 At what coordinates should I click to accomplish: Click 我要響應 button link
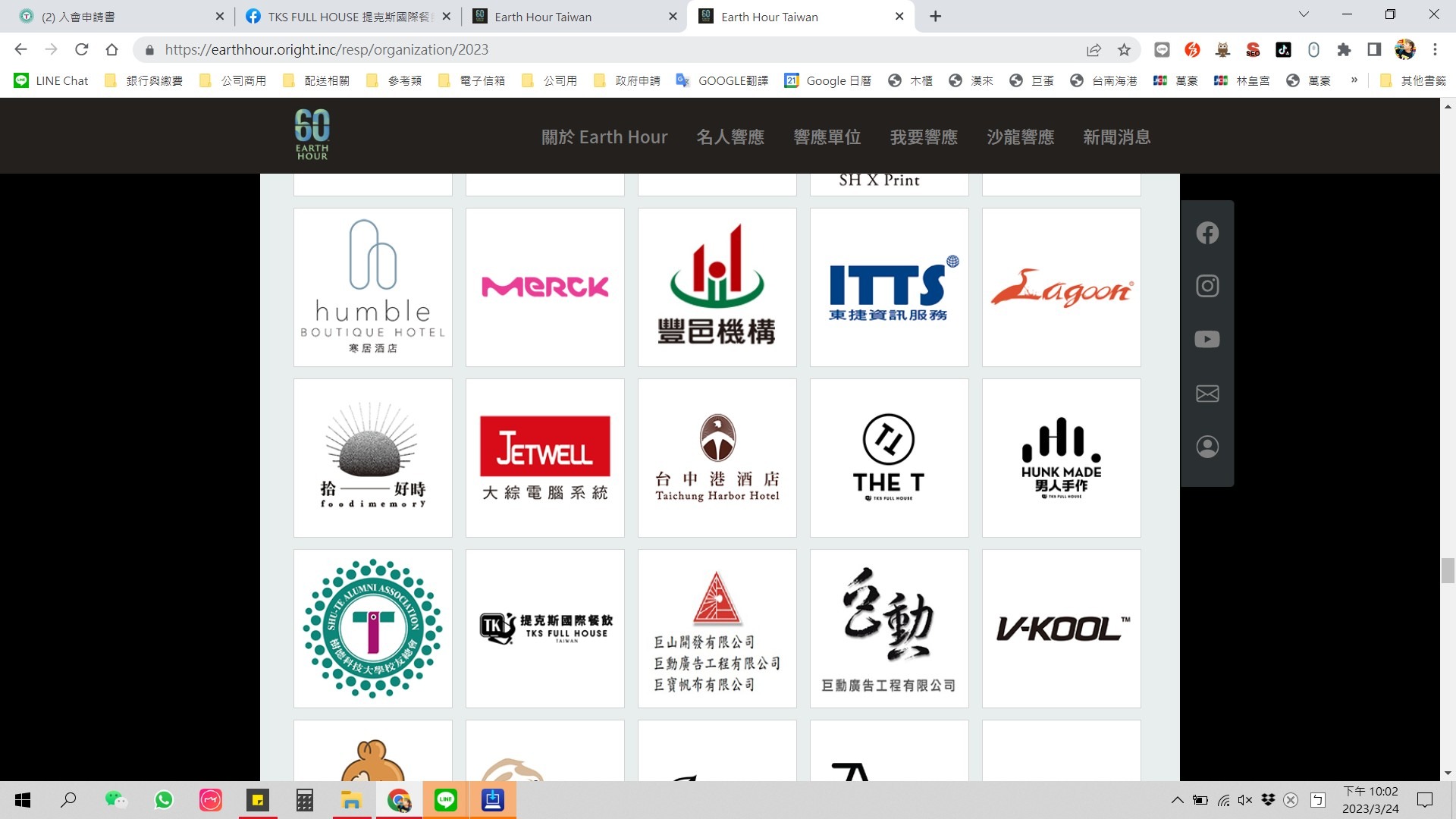pos(924,138)
